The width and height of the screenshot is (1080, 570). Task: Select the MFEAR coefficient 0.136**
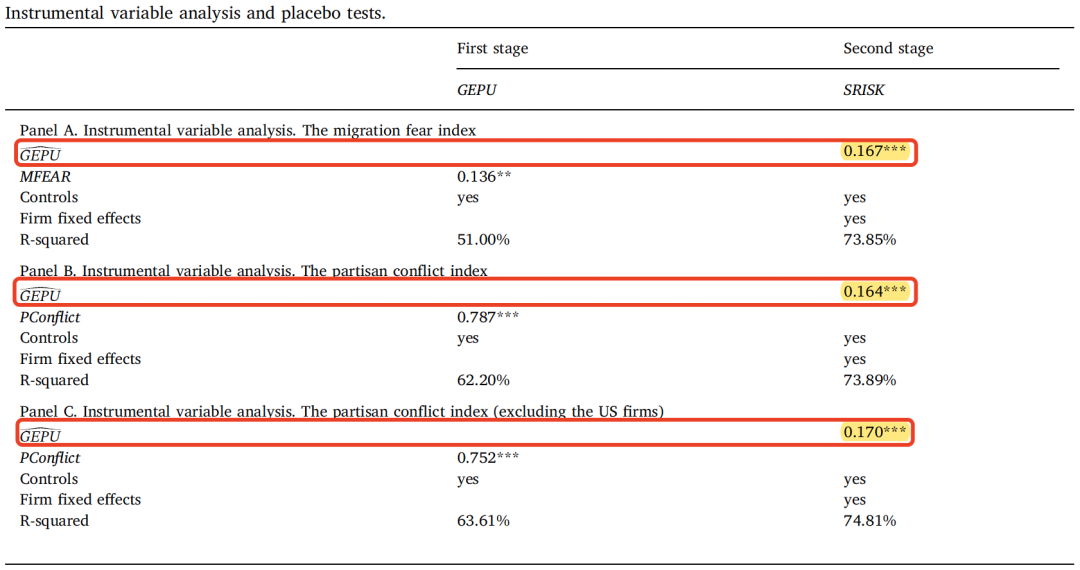click(x=484, y=177)
